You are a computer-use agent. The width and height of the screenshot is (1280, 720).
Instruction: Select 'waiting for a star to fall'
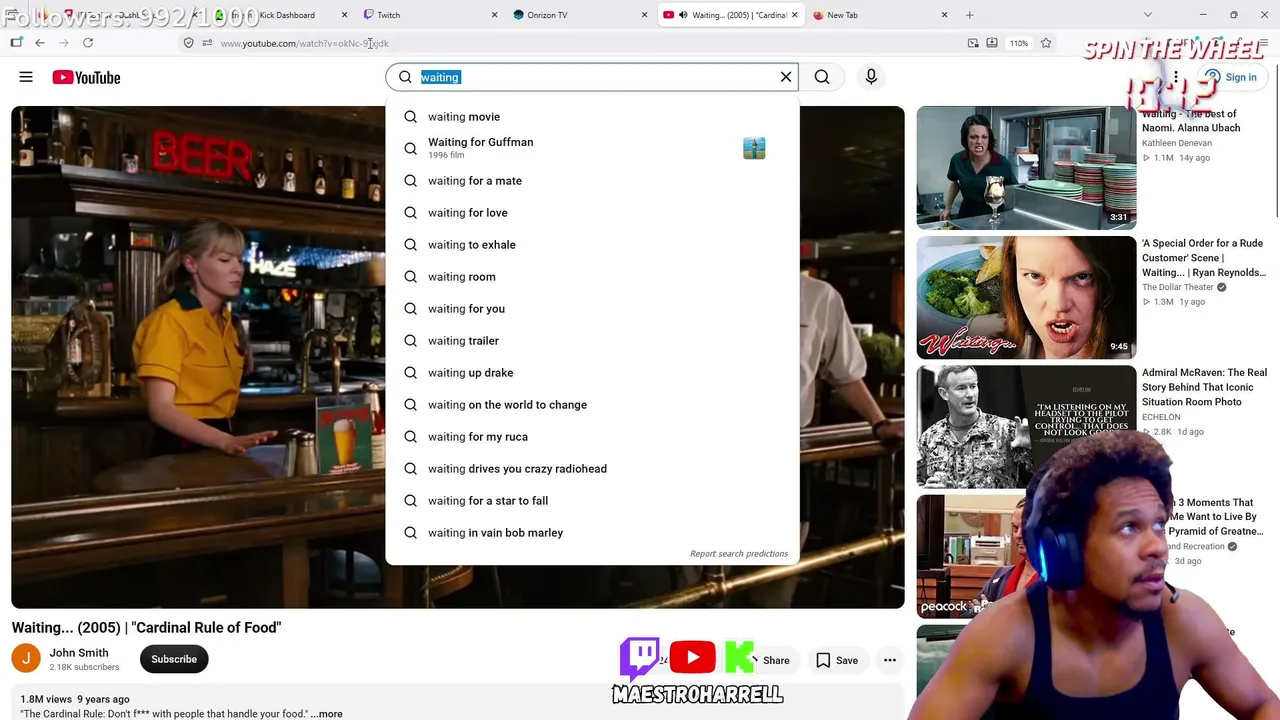pyautogui.click(x=592, y=501)
